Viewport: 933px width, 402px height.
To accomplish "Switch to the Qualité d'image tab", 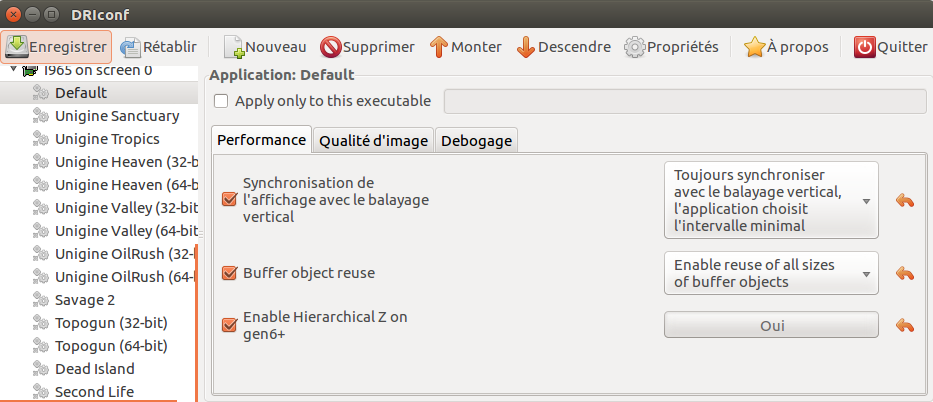I will point(373,141).
